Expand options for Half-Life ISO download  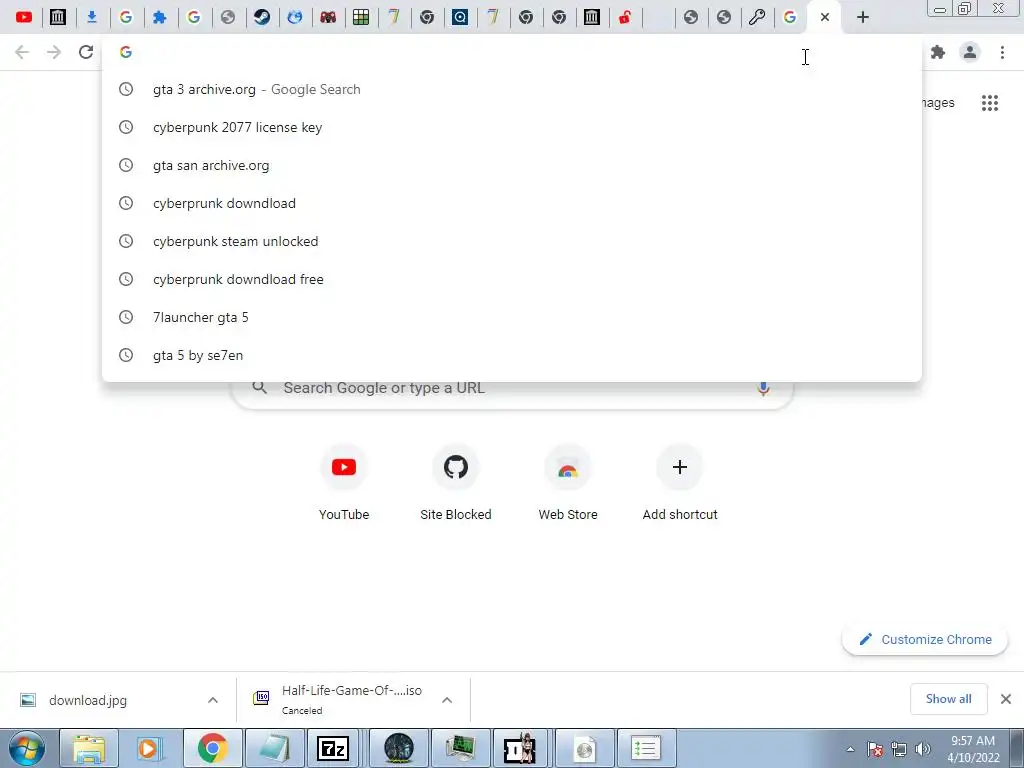pyautogui.click(x=447, y=700)
